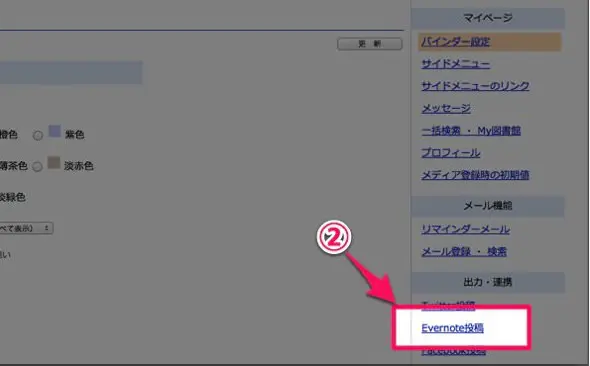
Task: Open the サイドメニュー link
Action: (455, 64)
